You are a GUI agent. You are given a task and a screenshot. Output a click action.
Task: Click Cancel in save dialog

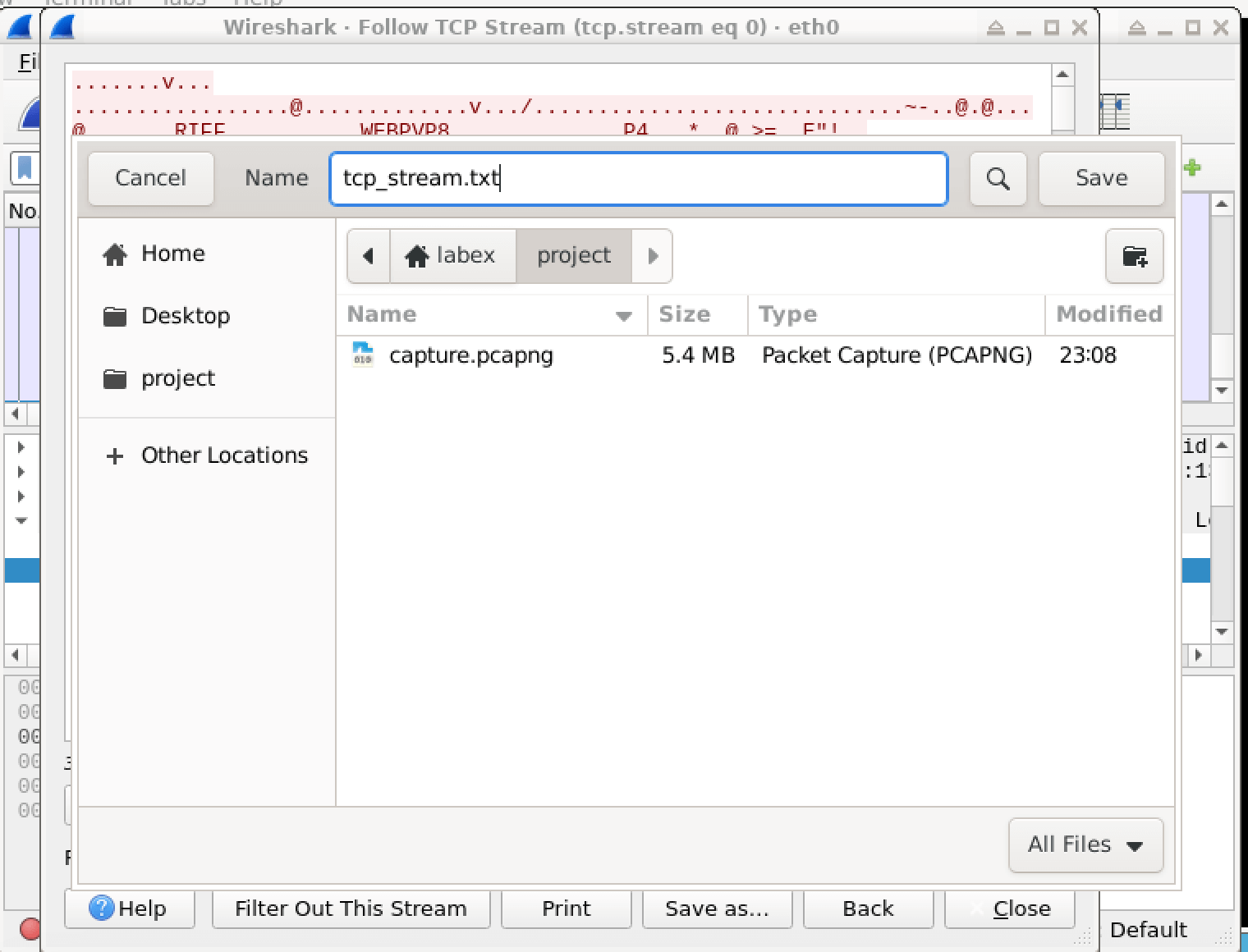[150, 178]
